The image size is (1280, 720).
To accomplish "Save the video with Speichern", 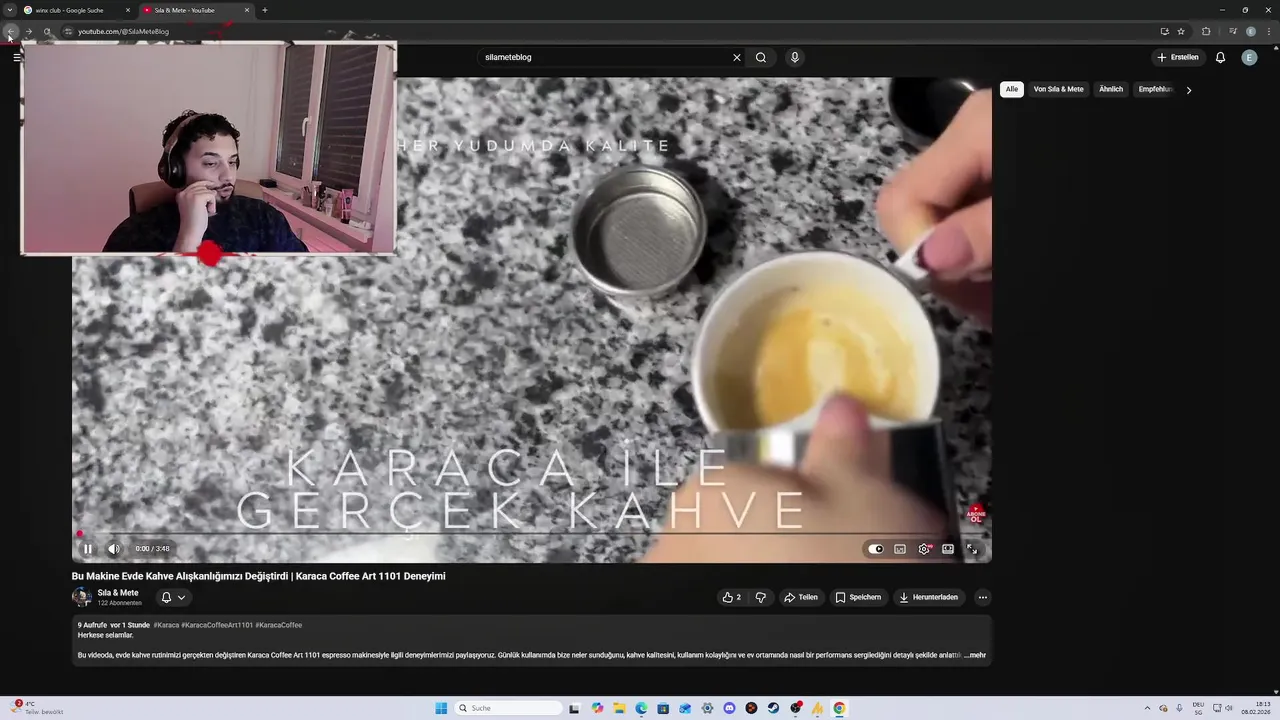I will pyautogui.click(x=858, y=597).
